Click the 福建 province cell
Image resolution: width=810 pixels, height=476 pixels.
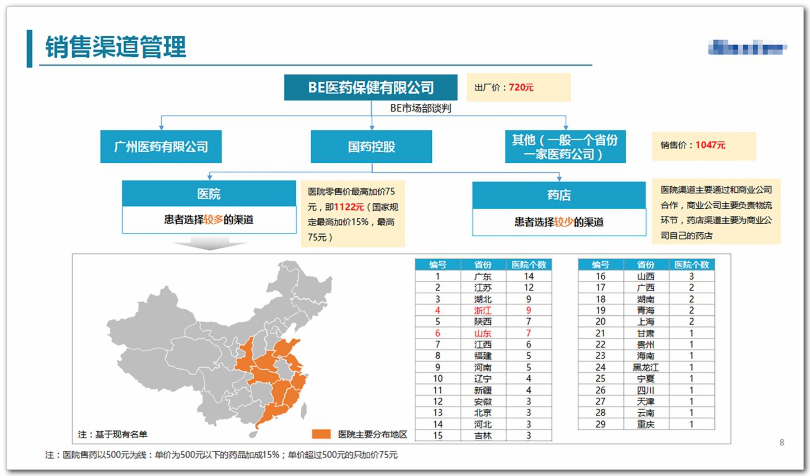(x=483, y=356)
